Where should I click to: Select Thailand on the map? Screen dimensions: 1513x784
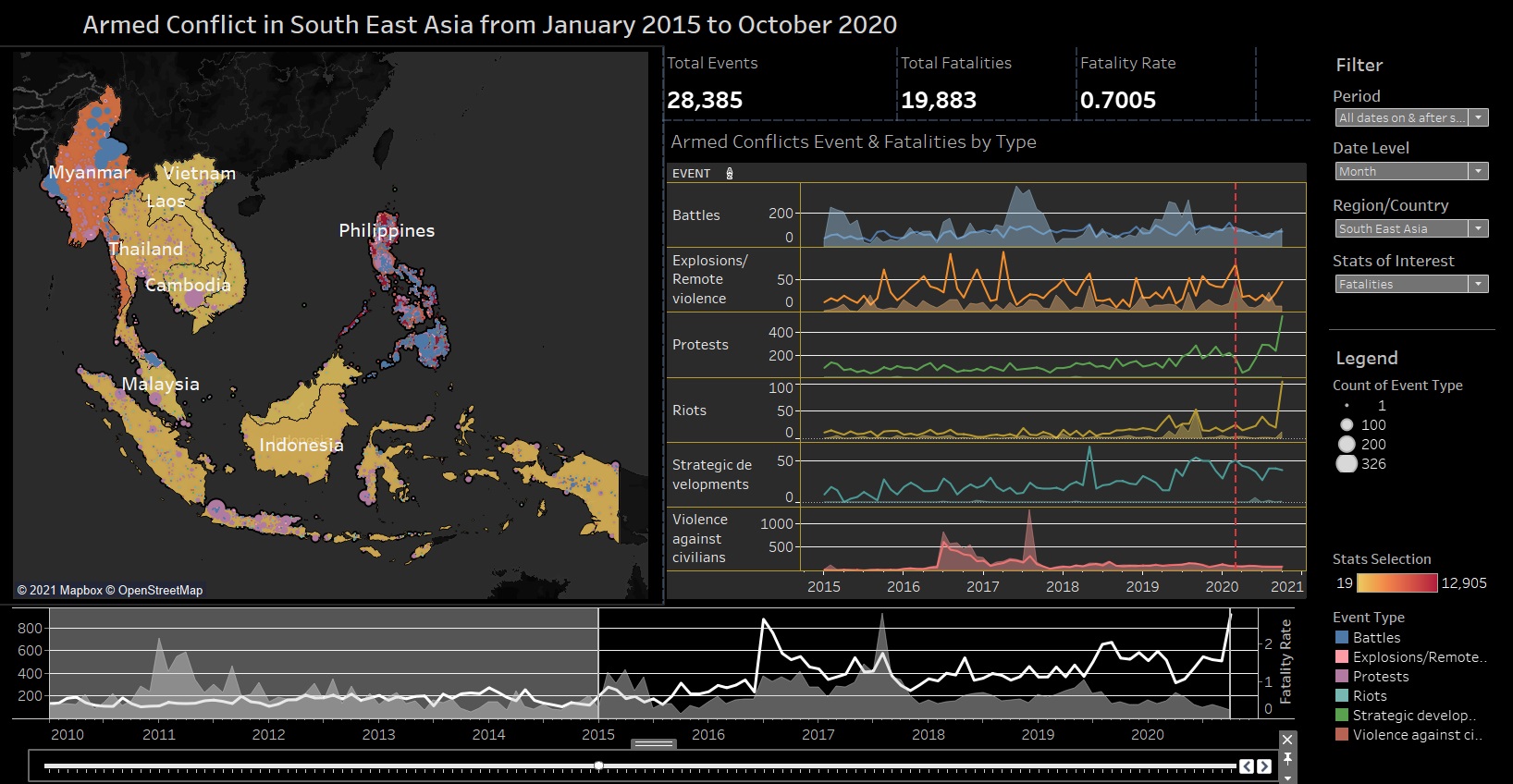coord(146,249)
